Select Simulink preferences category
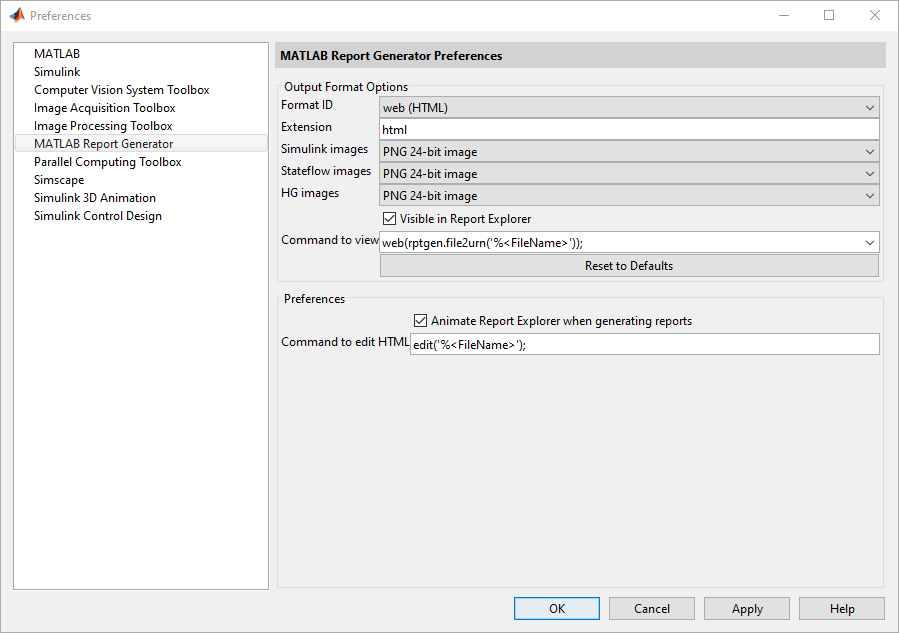Image resolution: width=899 pixels, height=633 pixels. [x=57, y=72]
